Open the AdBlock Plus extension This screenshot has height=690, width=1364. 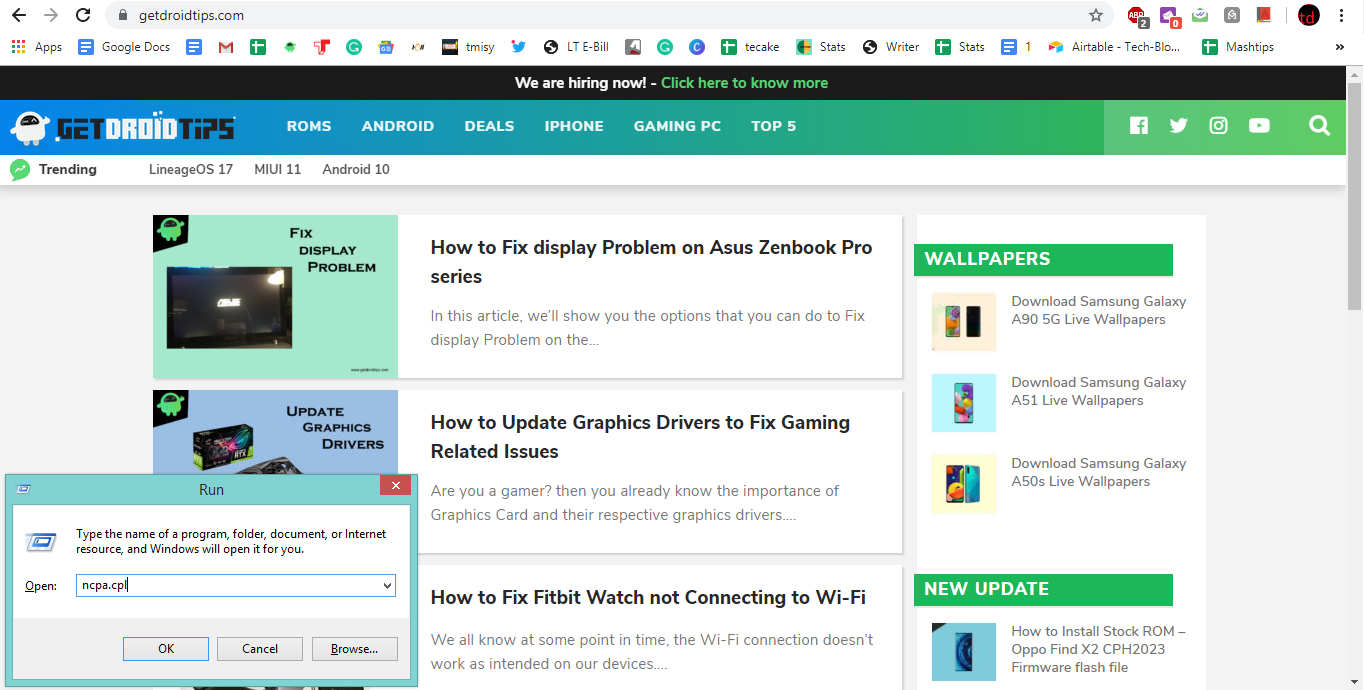pyautogui.click(x=1137, y=16)
